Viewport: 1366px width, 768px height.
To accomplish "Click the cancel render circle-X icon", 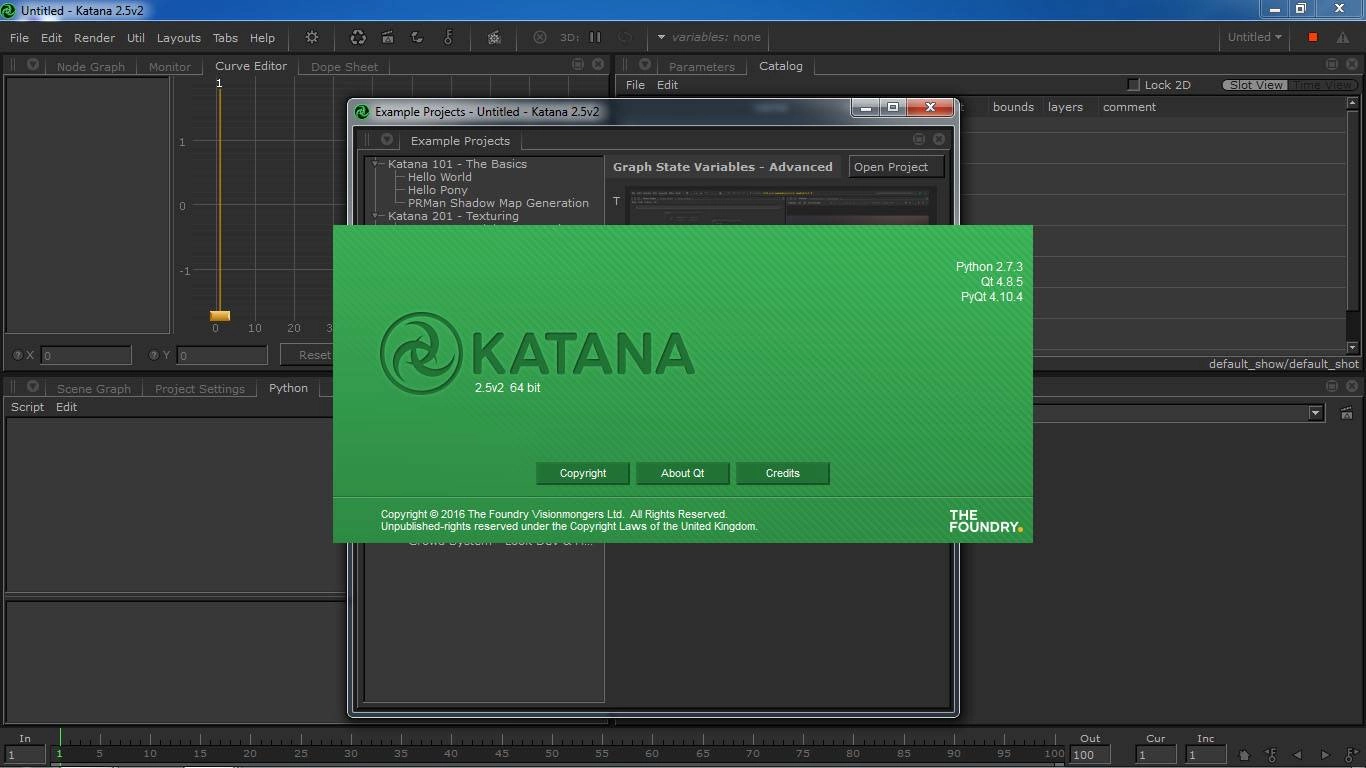I will click(540, 37).
